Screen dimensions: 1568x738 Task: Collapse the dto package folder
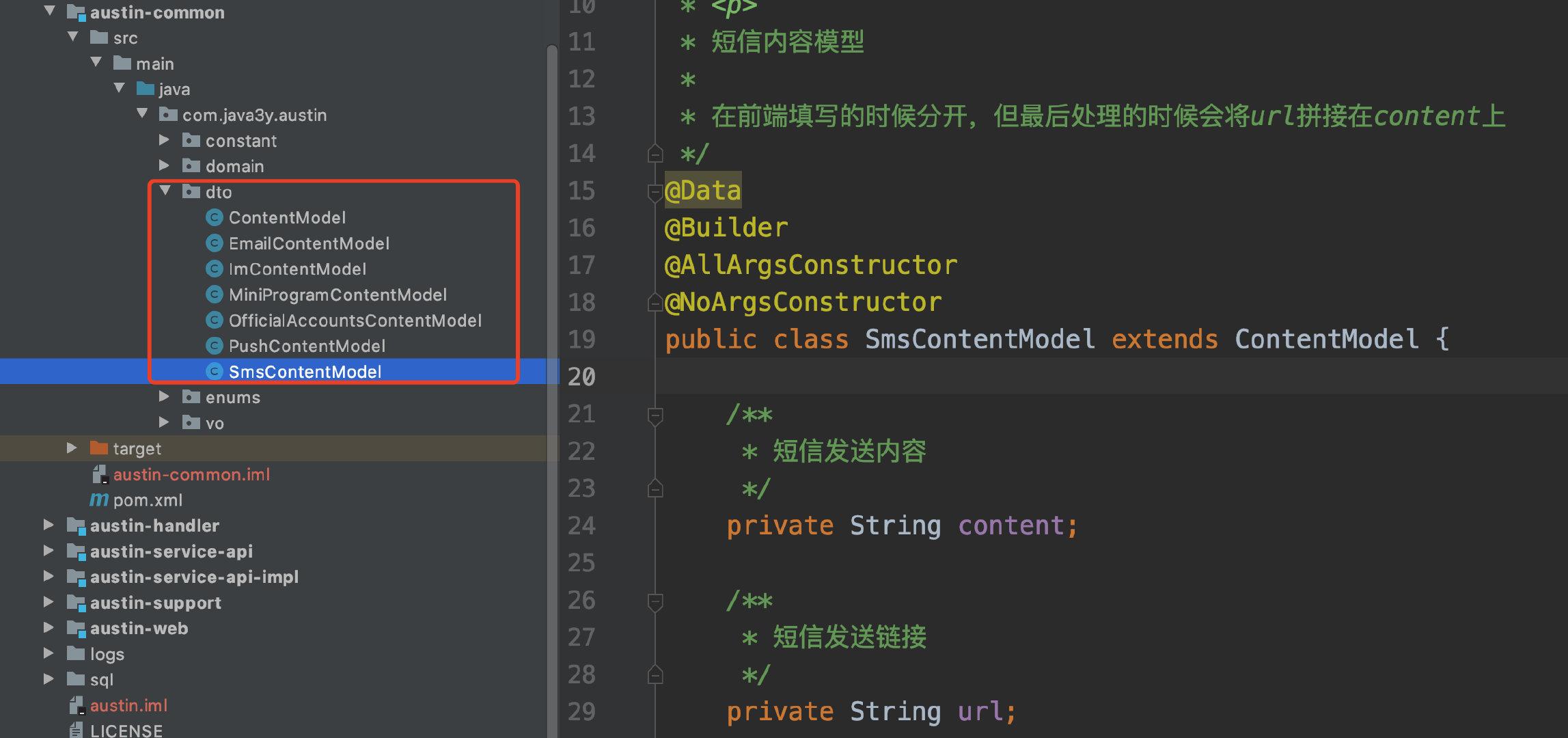point(165,191)
